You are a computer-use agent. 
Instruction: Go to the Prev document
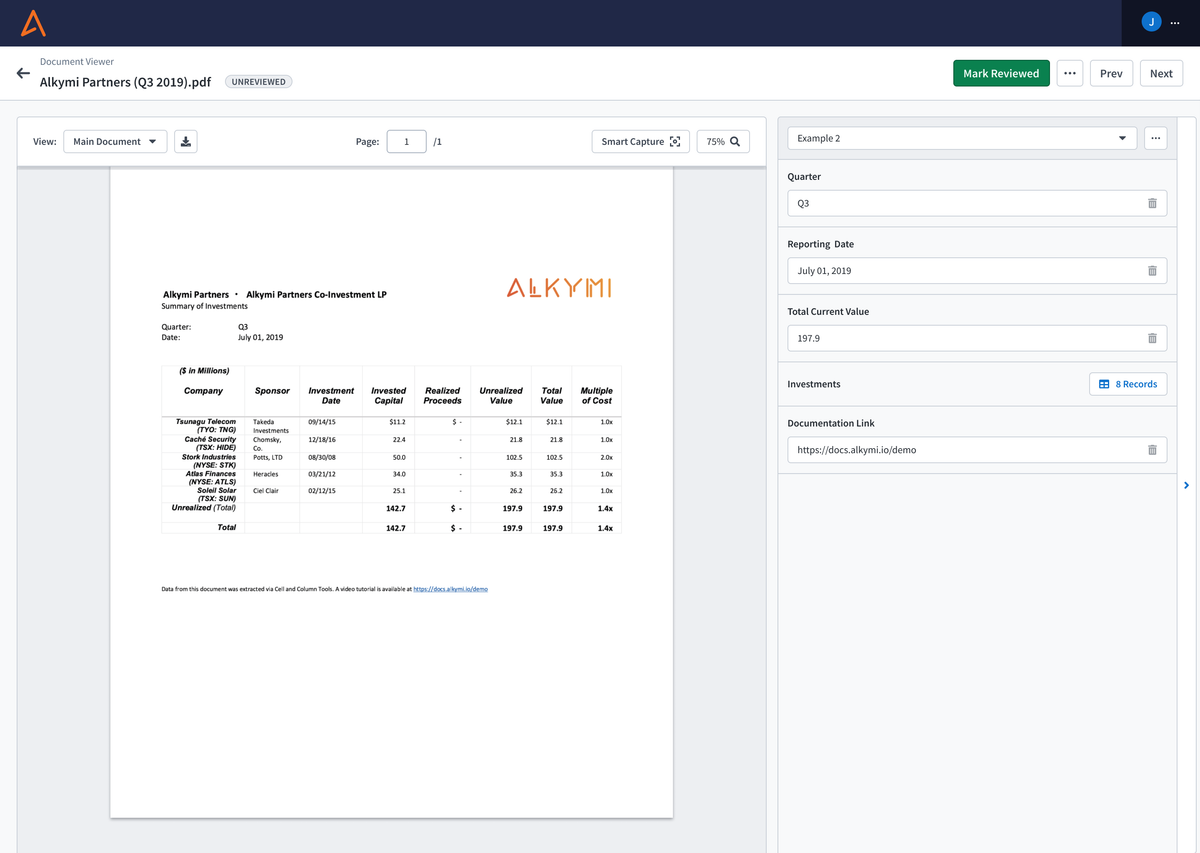pos(1111,73)
